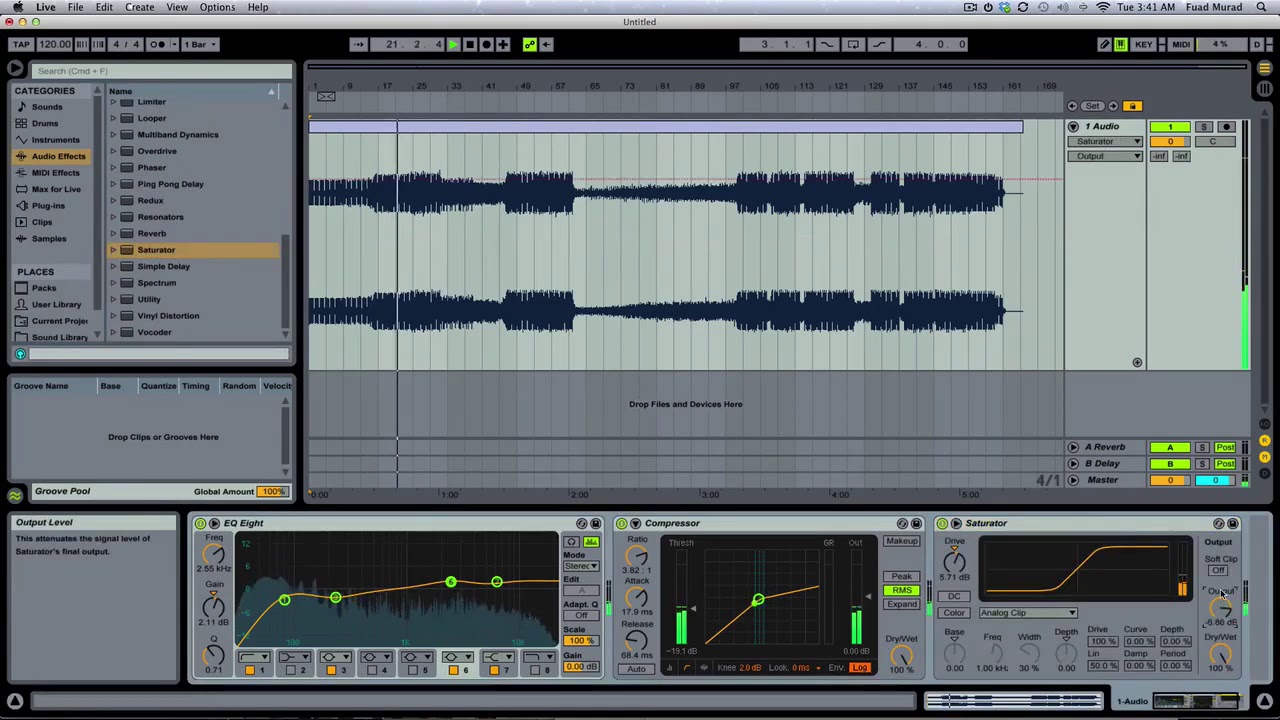This screenshot has width=1280, height=720.
Task: Click the Overdub plus button
Action: coord(502,44)
